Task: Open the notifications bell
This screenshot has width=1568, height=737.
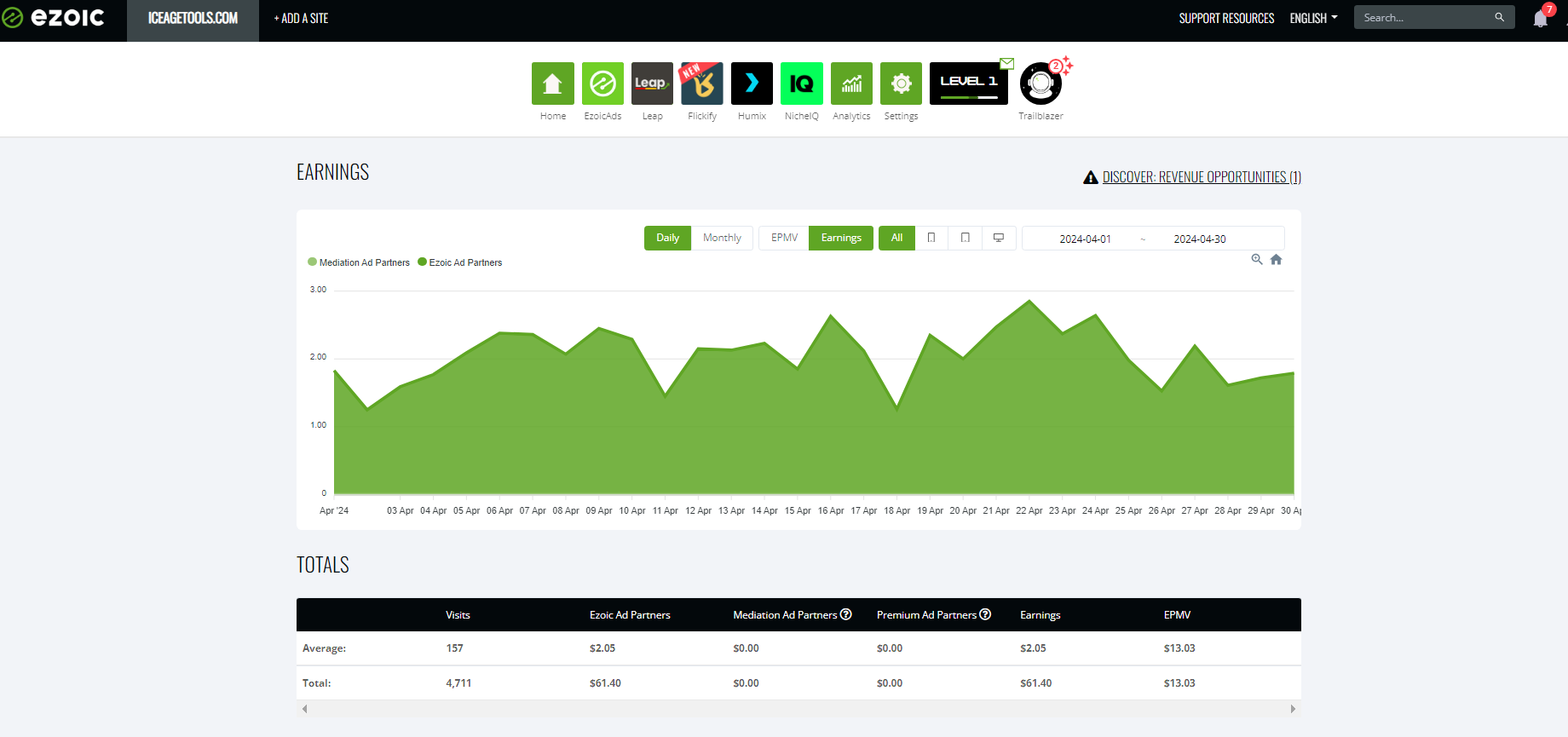Action: [x=1541, y=18]
